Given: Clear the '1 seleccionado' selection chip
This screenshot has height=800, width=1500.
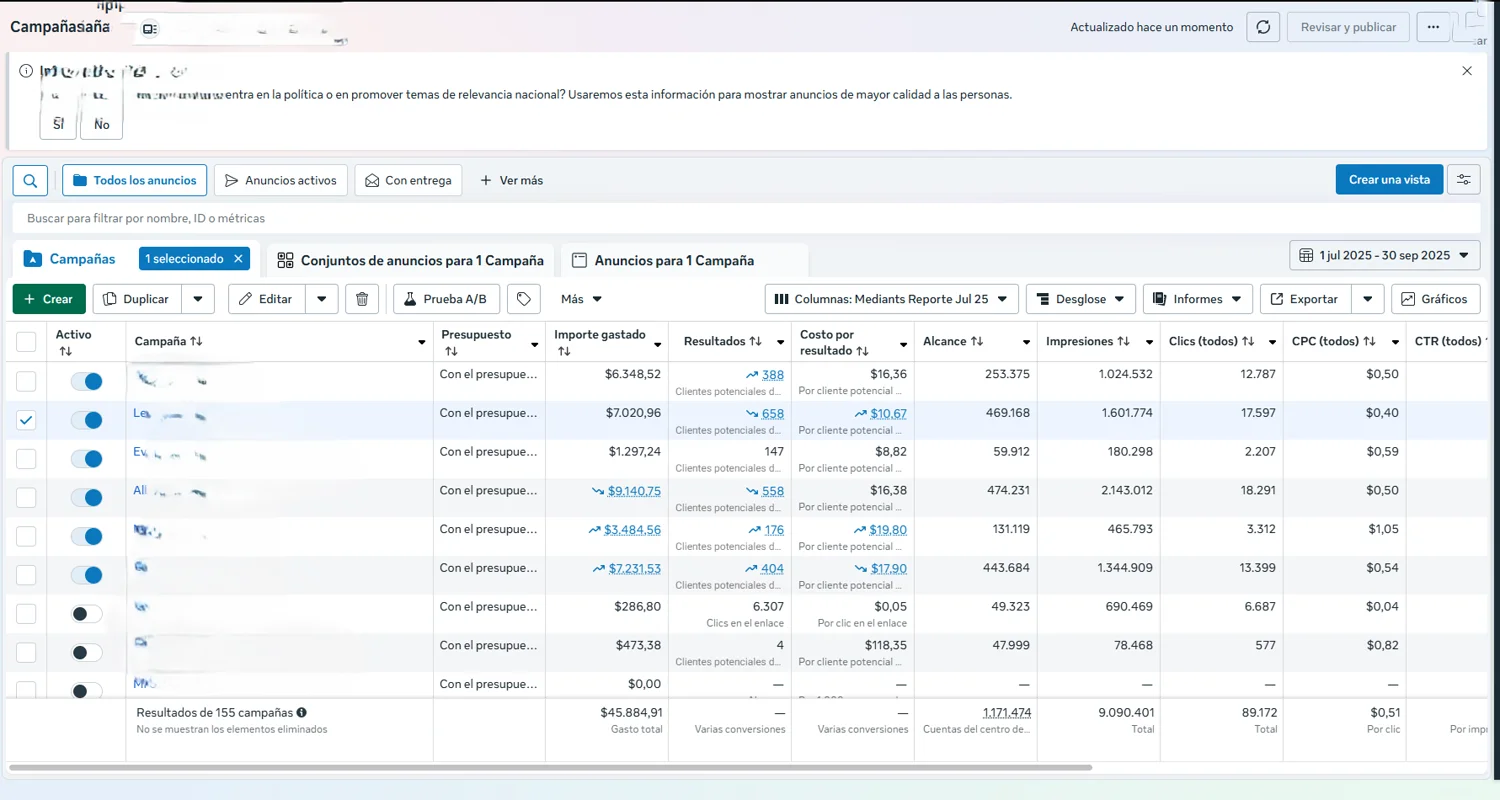Looking at the screenshot, I should [238, 259].
